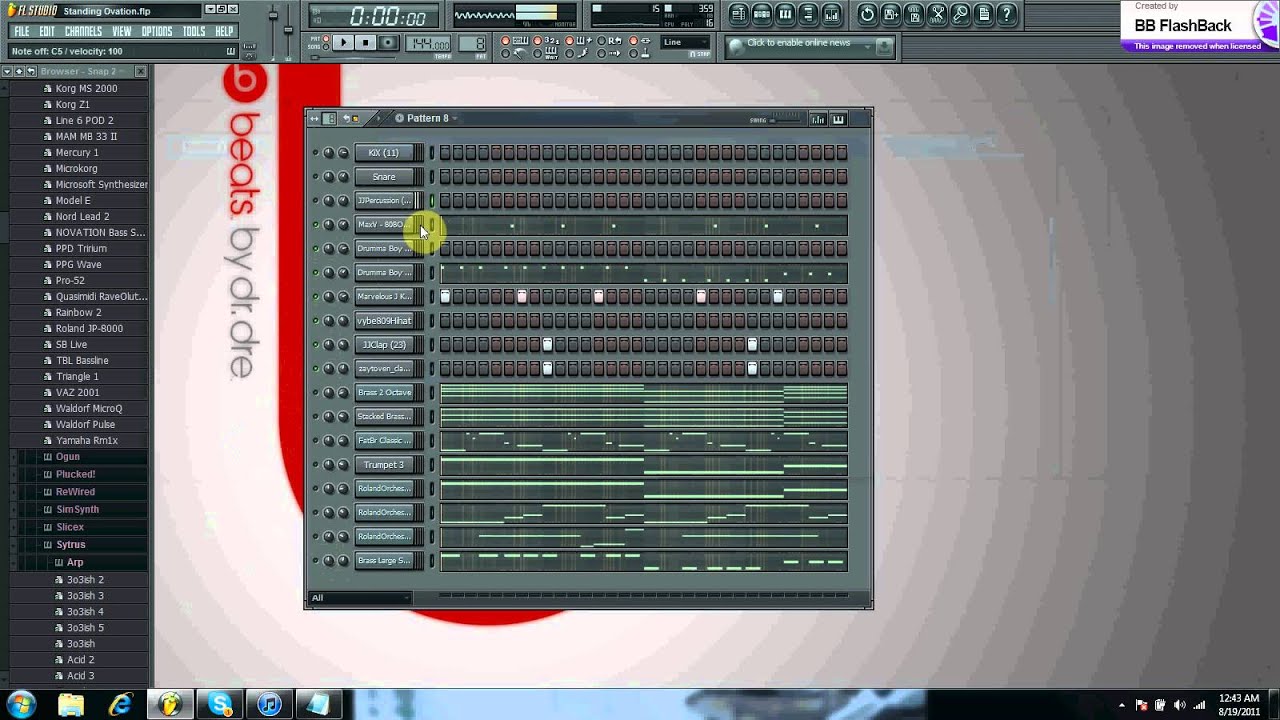The width and height of the screenshot is (1280, 720).
Task: Open the FILE menu
Action: pyautogui.click(x=21, y=31)
